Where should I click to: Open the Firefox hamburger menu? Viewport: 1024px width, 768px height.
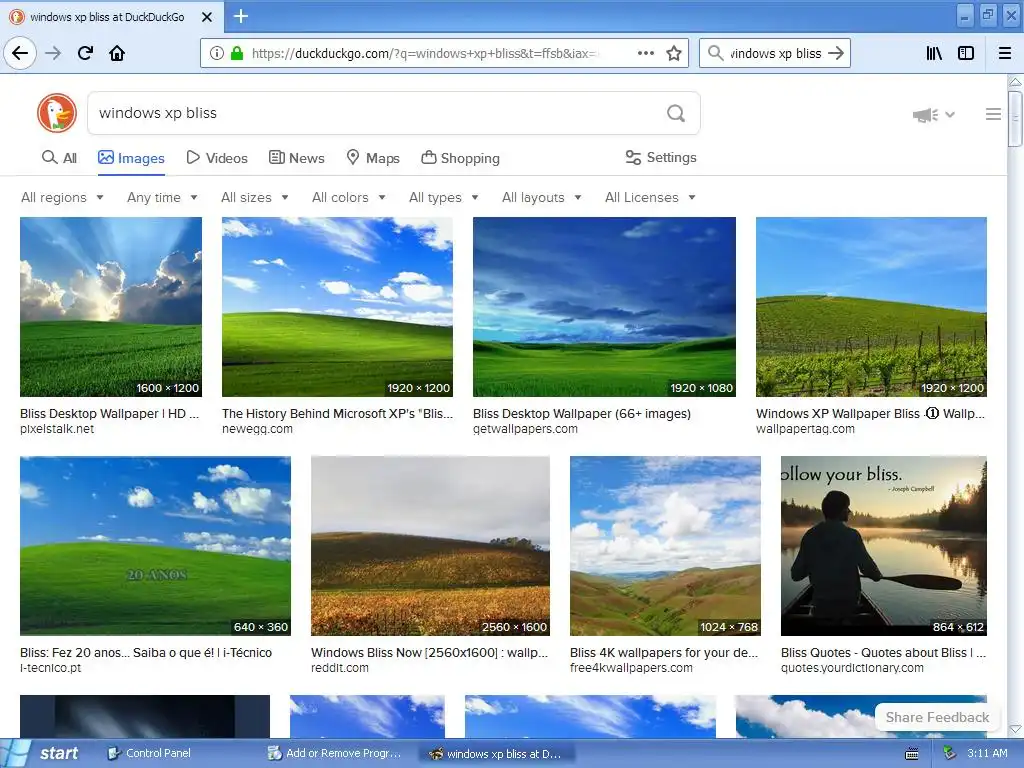pos(1005,53)
